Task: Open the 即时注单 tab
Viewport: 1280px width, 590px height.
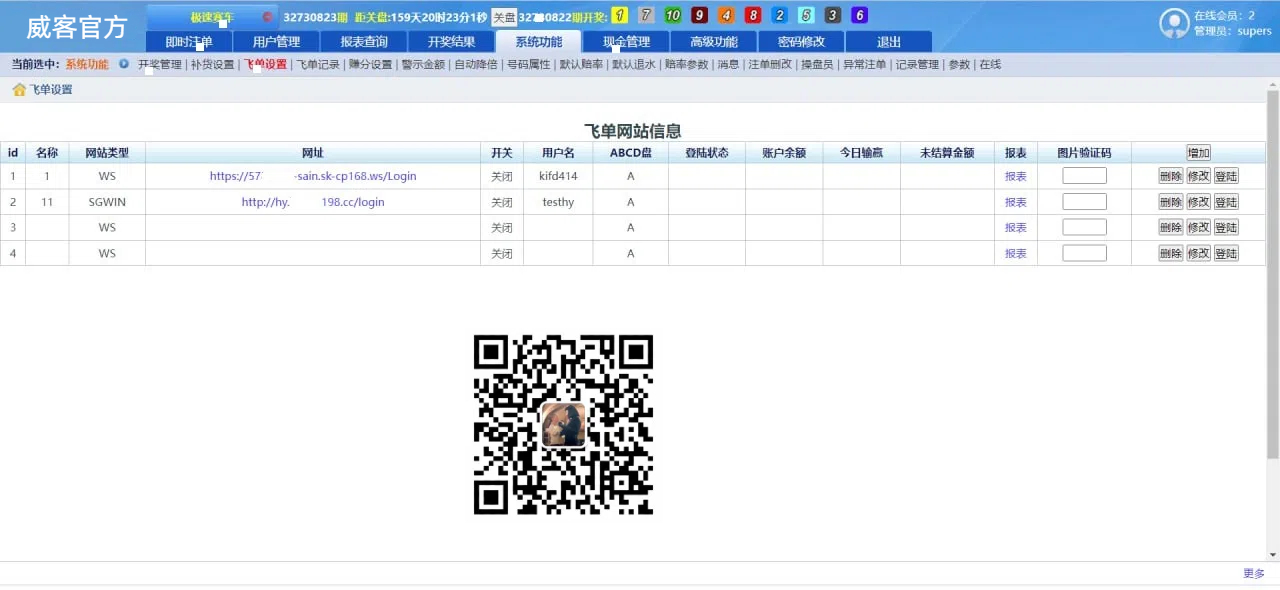Action: pyautogui.click(x=189, y=42)
